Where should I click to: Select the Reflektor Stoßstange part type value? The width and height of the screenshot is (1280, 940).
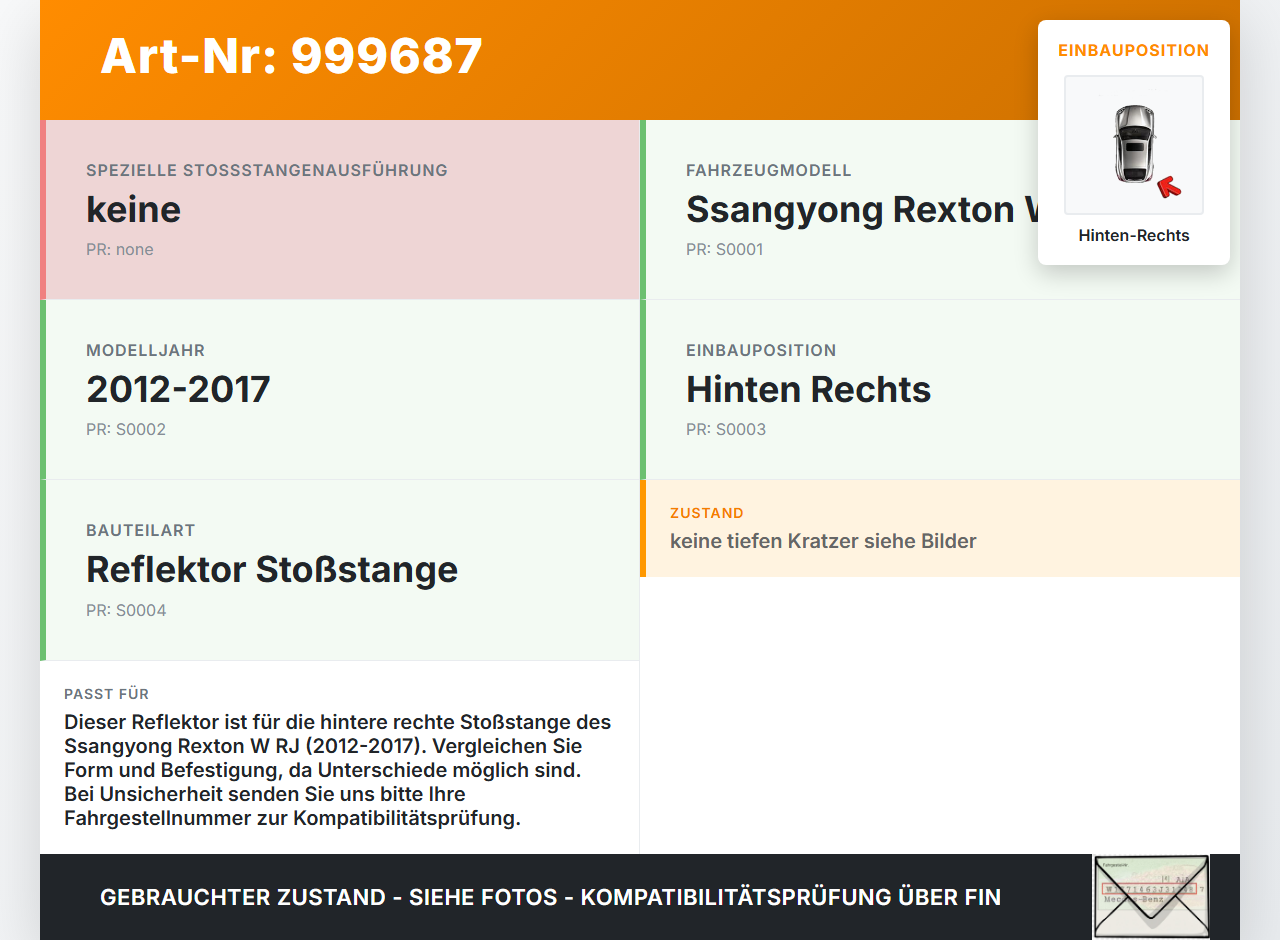272,569
